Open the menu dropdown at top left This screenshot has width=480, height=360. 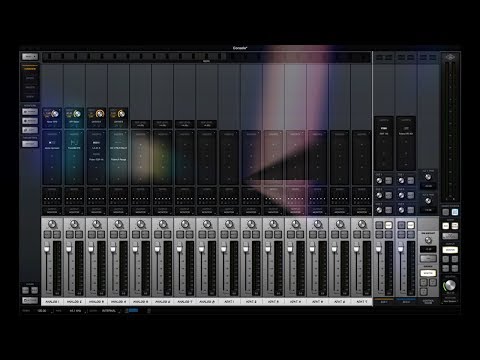click(30, 57)
